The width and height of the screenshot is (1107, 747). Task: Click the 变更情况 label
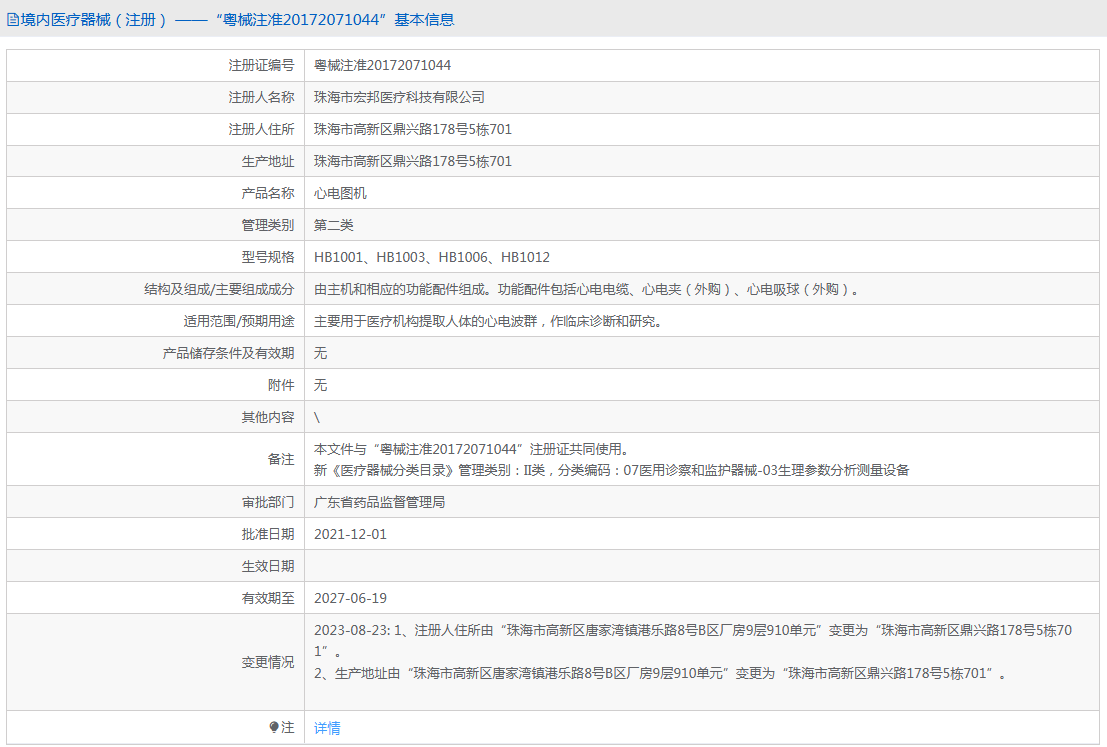268,662
